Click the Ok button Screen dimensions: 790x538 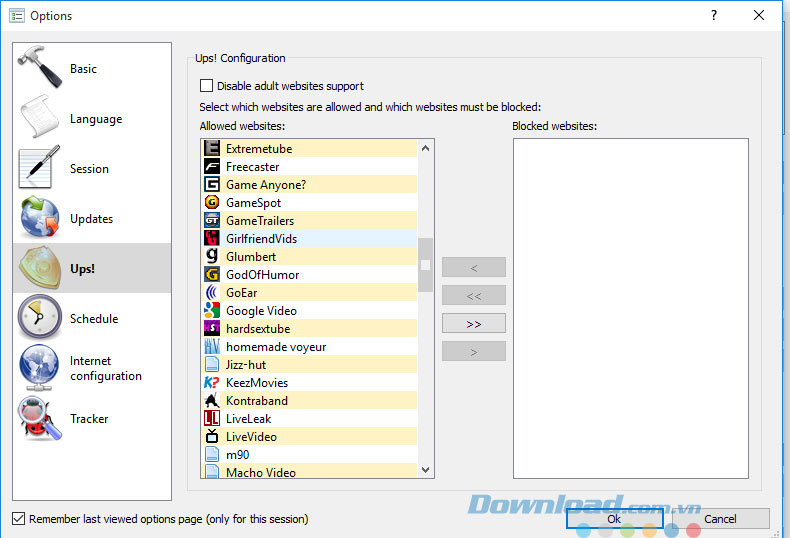tap(613, 519)
